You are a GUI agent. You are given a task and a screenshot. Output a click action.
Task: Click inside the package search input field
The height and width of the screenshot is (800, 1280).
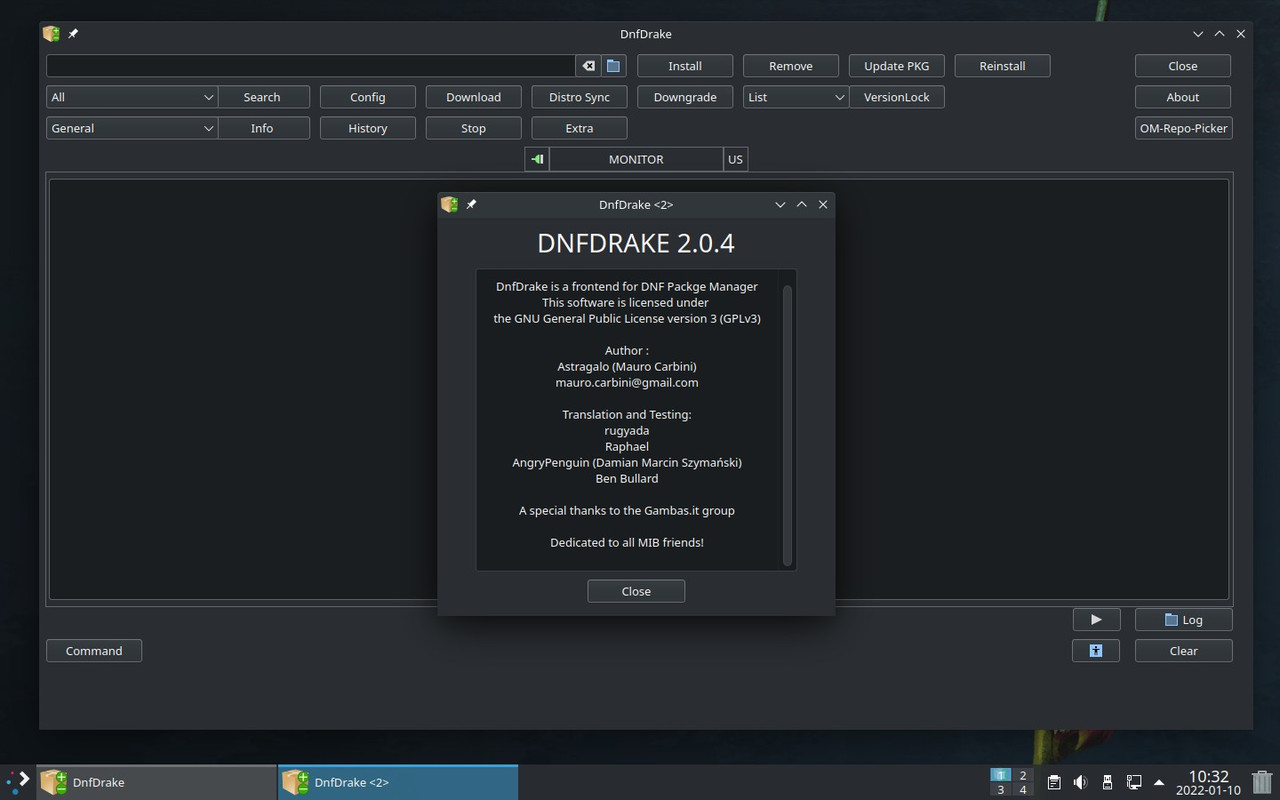[x=310, y=66]
